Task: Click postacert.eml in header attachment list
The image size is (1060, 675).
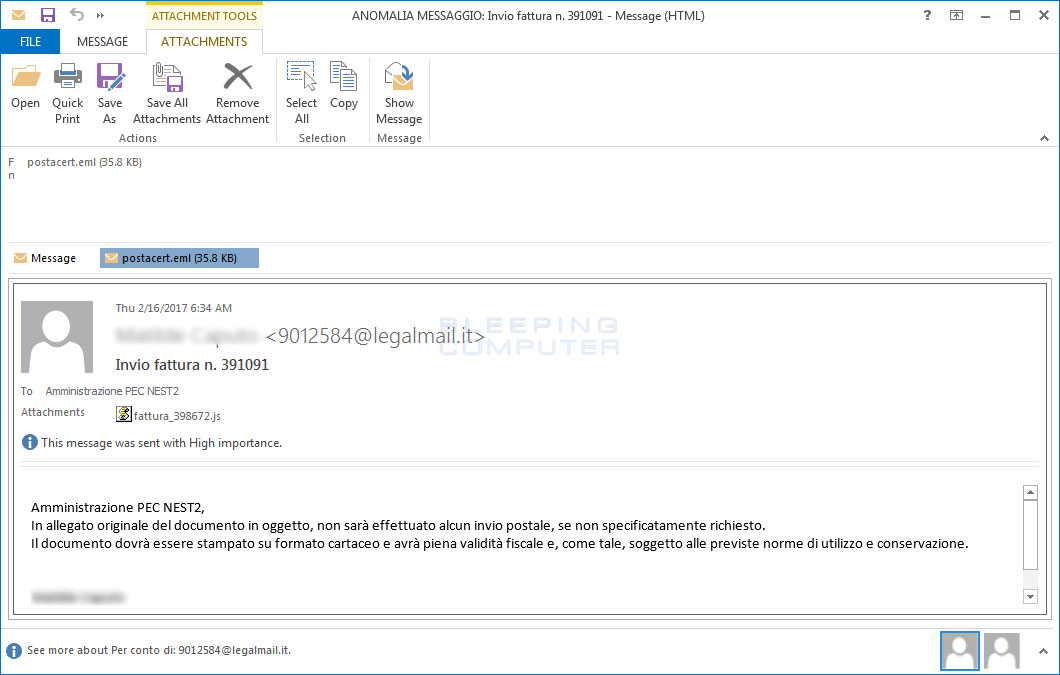Action: click(85, 162)
